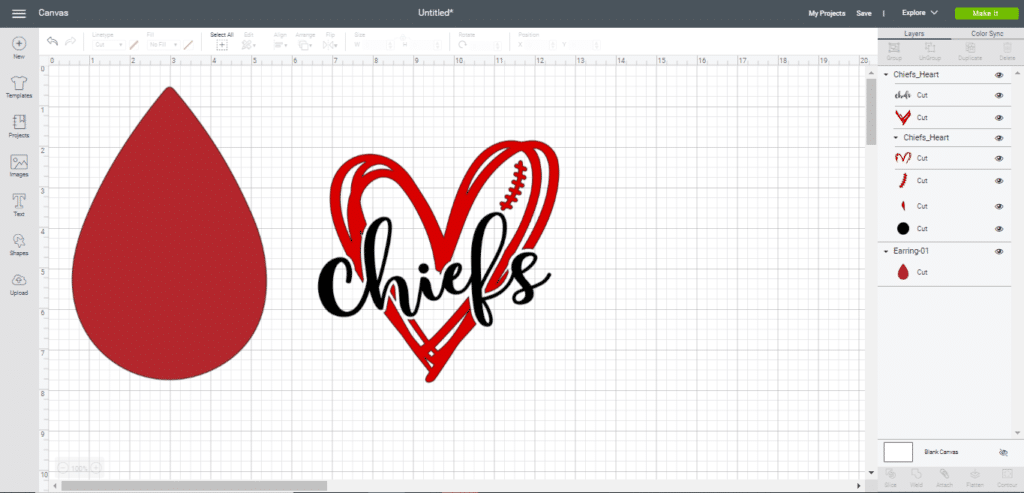Switch to the Layers tab
Image resolution: width=1024 pixels, height=493 pixels.
tap(914, 33)
